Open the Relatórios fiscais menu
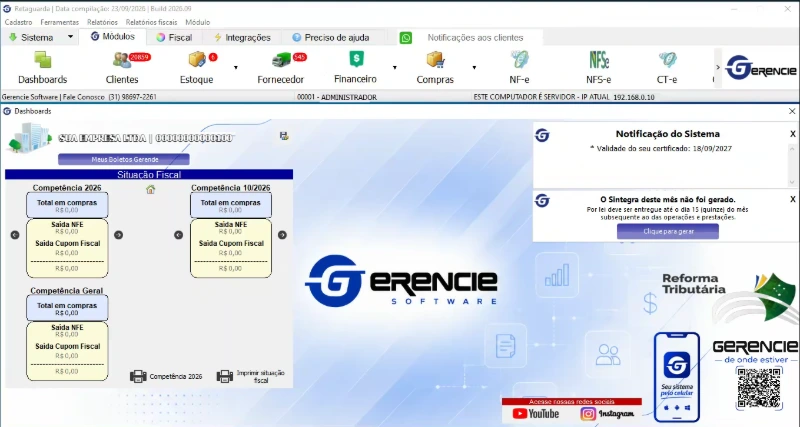 pyautogui.click(x=152, y=22)
